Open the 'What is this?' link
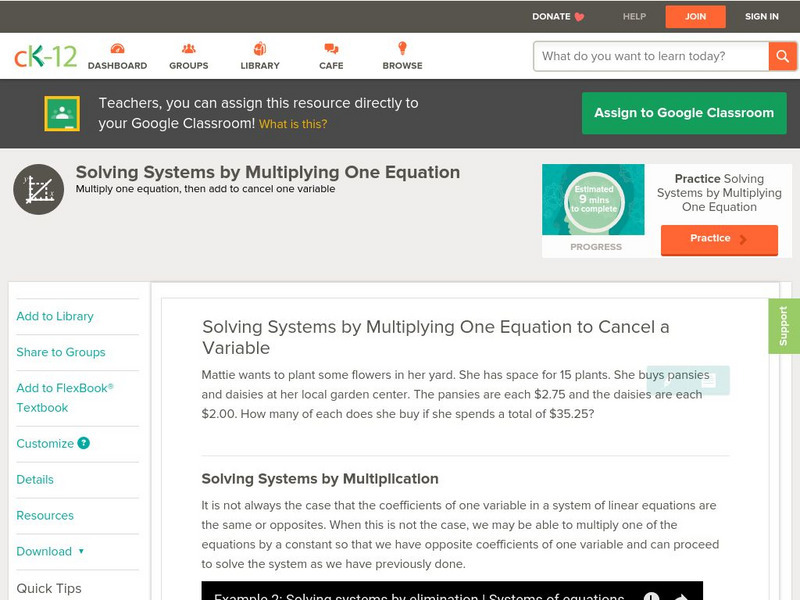The image size is (800, 600). coord(293,124)
